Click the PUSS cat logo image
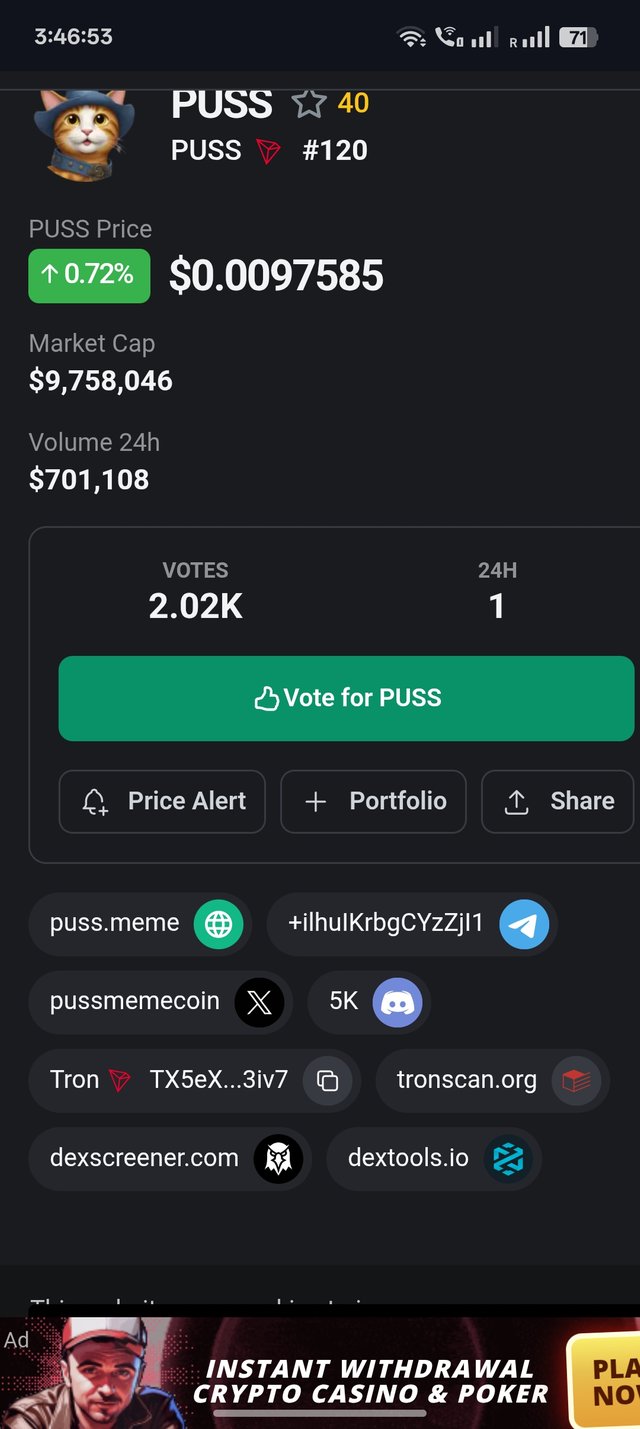640x1429 pixels. point(84,132)
